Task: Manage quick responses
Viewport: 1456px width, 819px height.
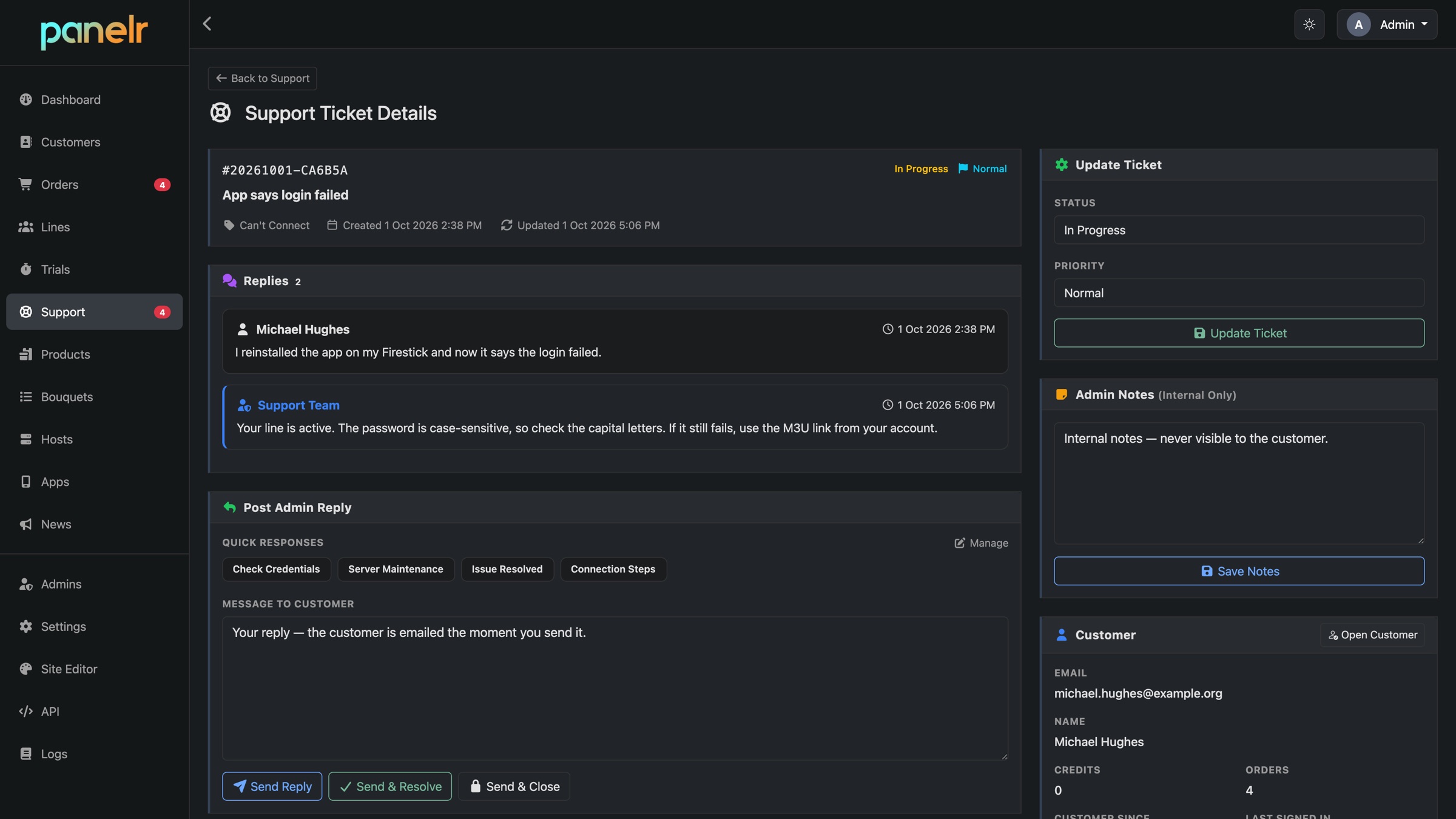Action: [981, 543]
